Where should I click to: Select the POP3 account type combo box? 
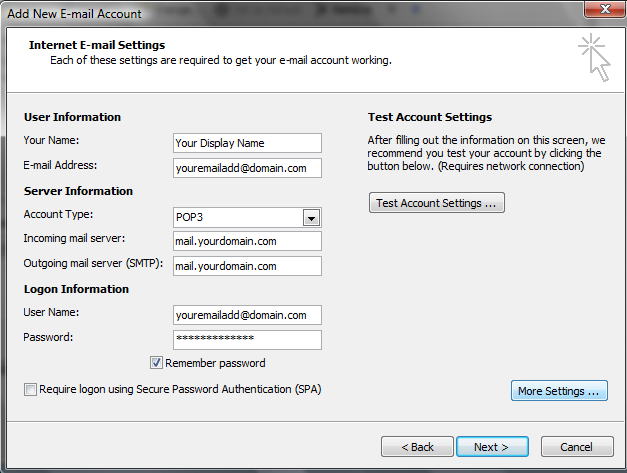237,218
